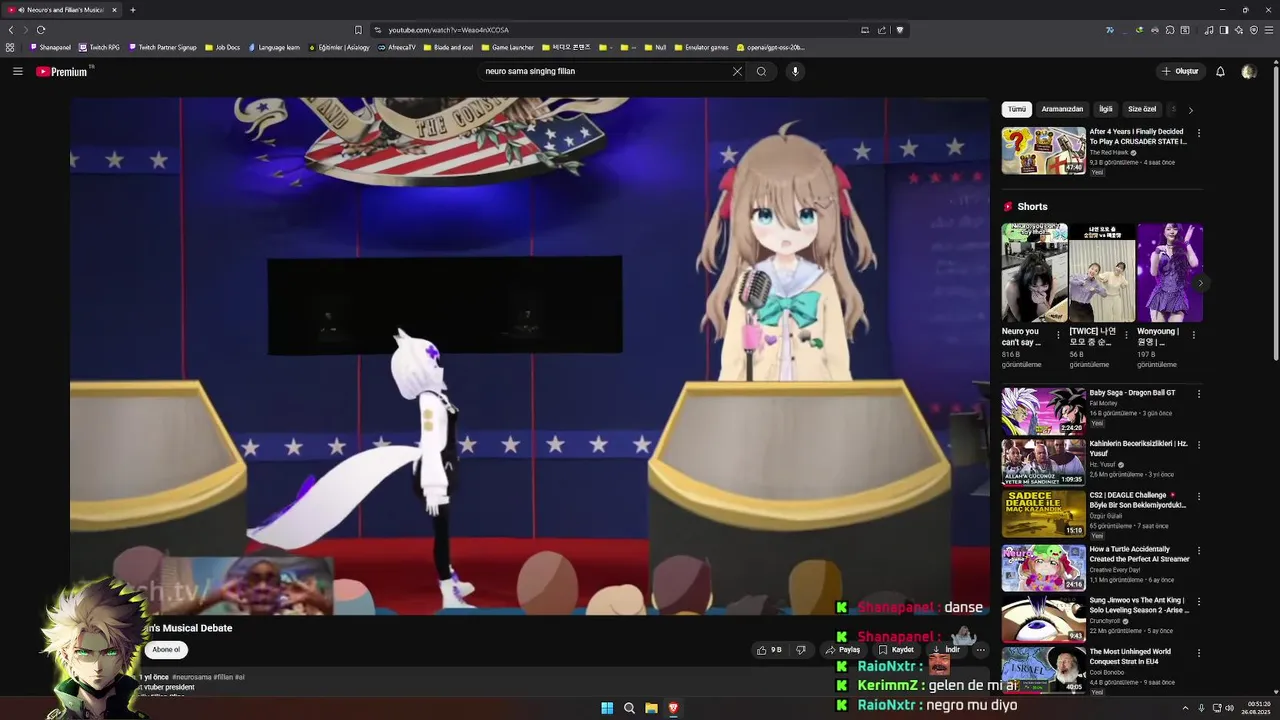Open Windows taskbar search
Screen dimensions: 1280x720
[x=629, y=708]
